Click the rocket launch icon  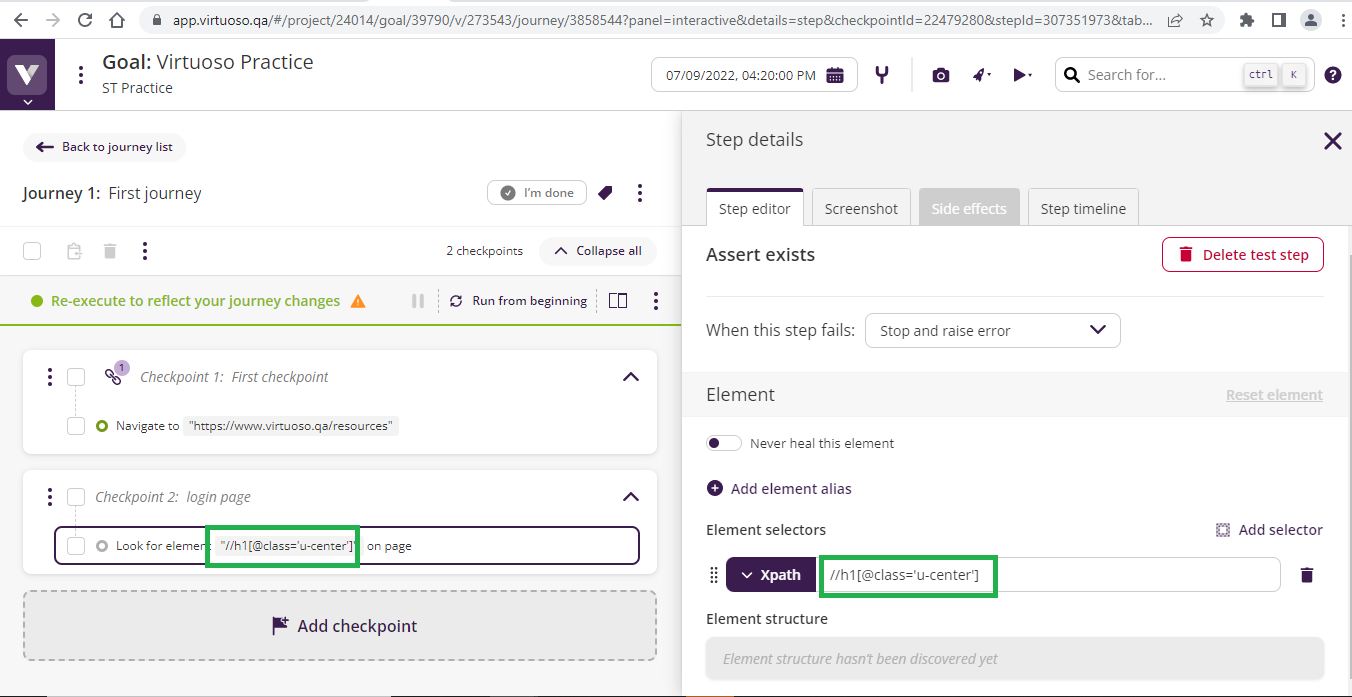point(981,75)
